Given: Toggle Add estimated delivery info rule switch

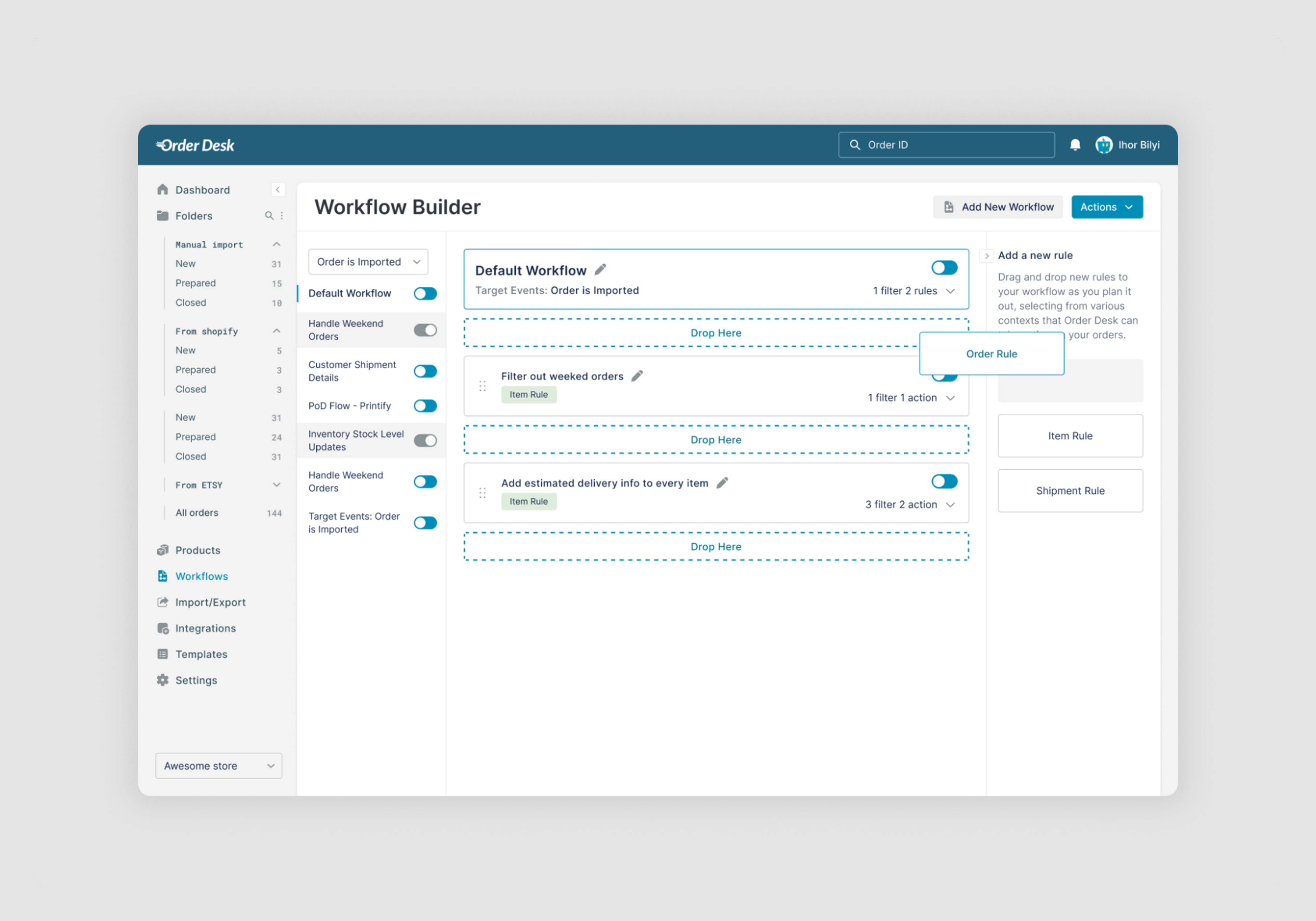Looking at the screenshot, I should coord(944,482).
